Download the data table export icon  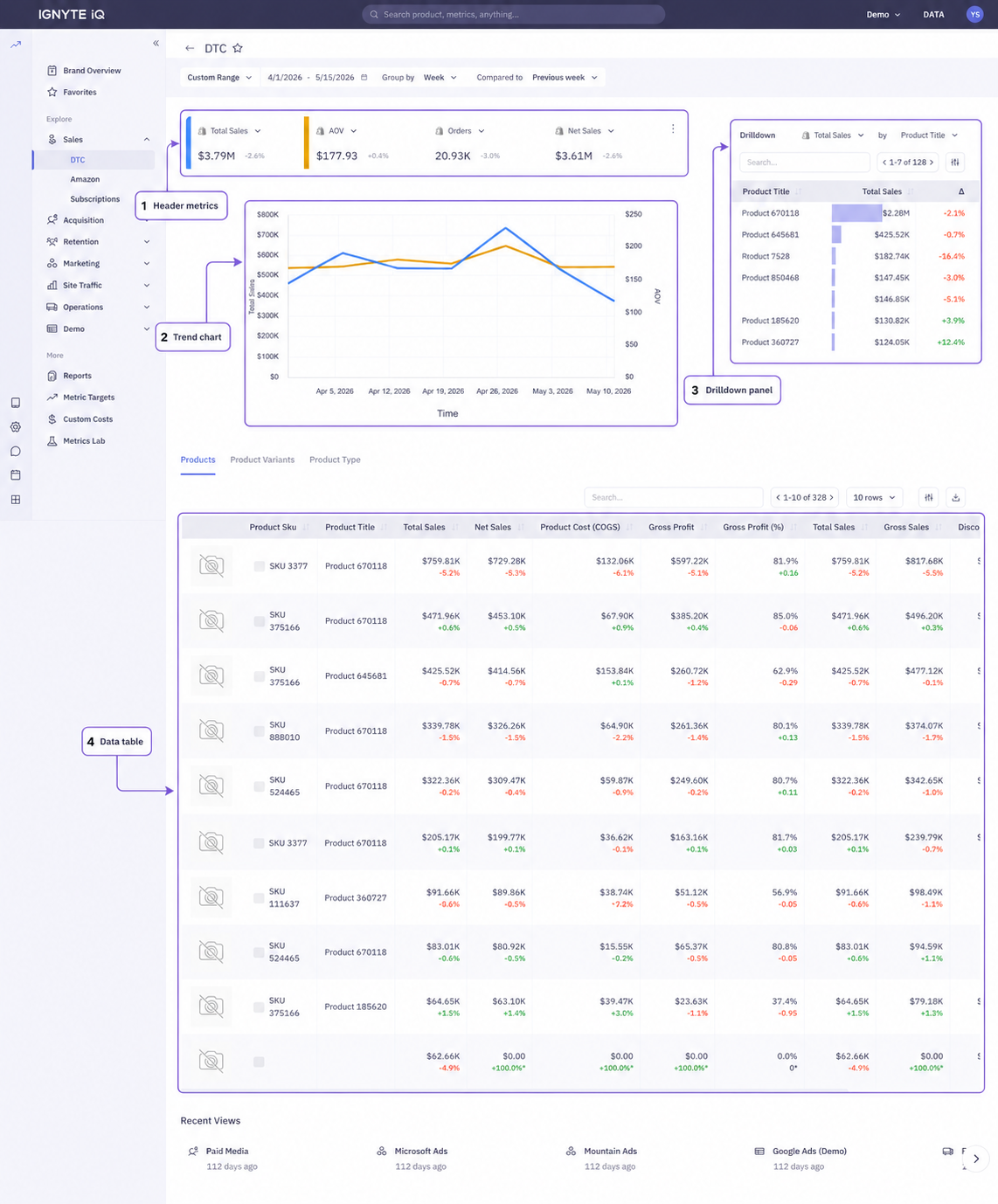coord(956,497)
